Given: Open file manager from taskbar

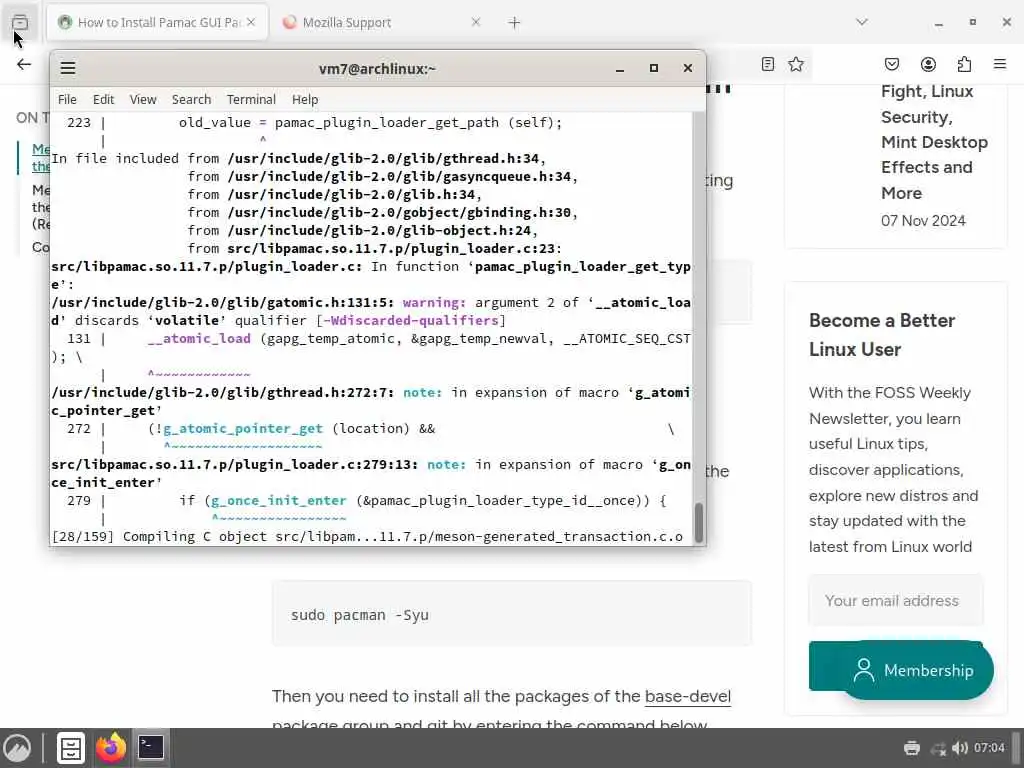Looking at the screenshot, I should tap(71, 748).
